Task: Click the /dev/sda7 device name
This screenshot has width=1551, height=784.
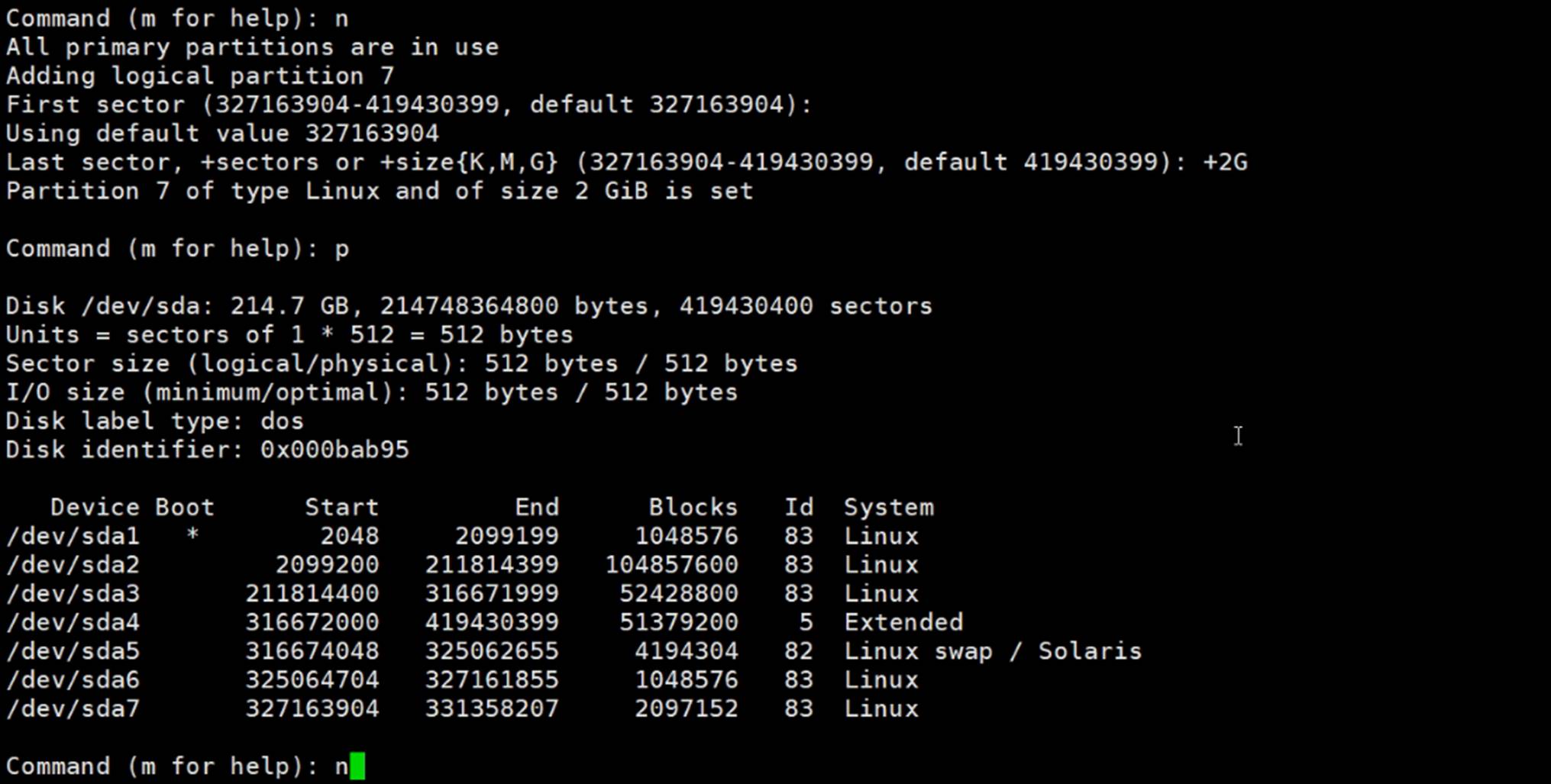Action: pyautogui.click(x=73, y=708)
